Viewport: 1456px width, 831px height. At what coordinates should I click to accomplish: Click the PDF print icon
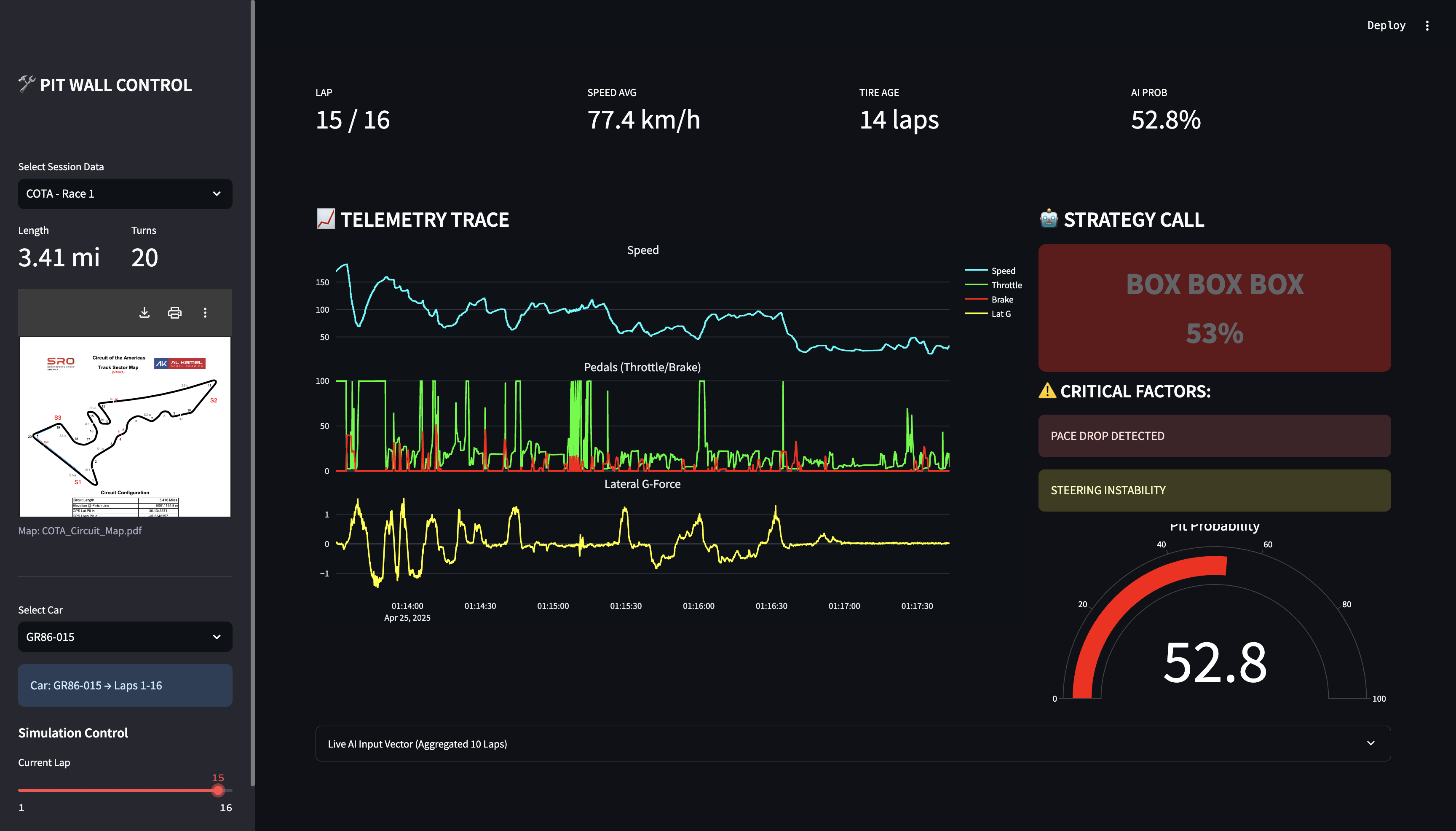pos(174,312)
